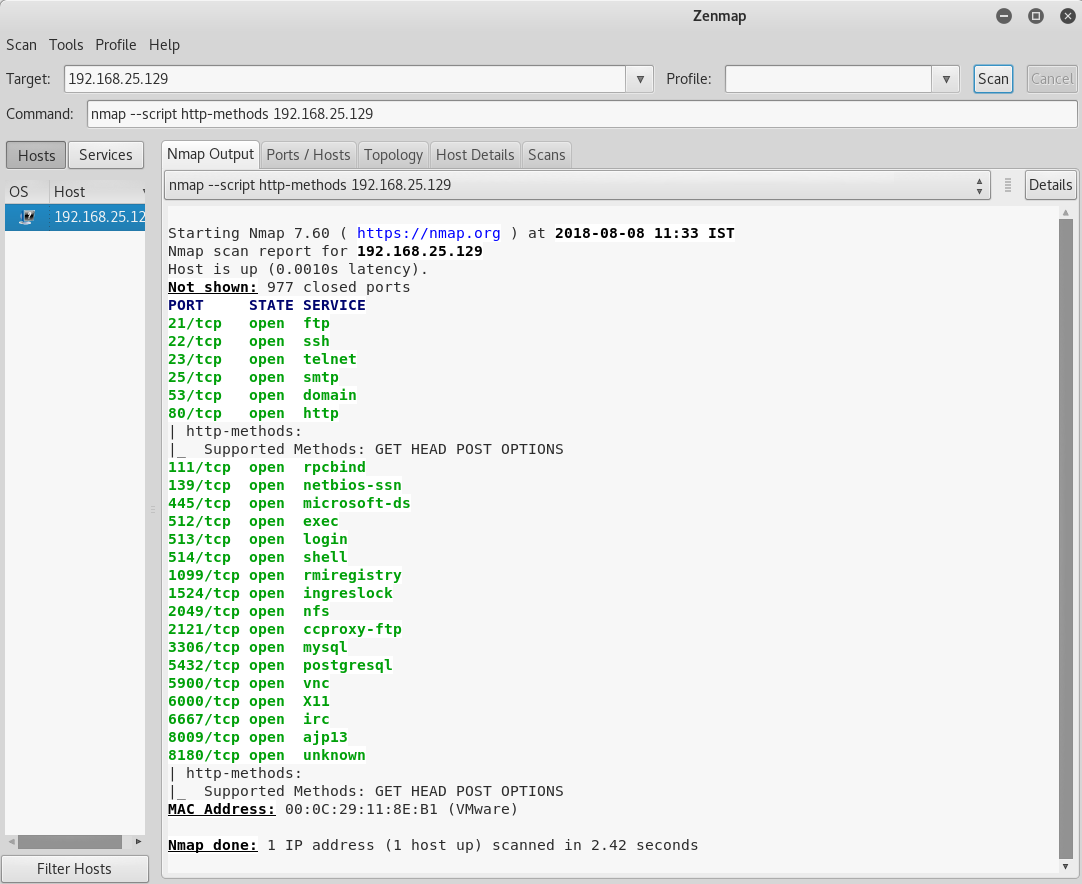The width and height of the screenshot is (1082, 884).
Task: Click in the Target input field
Action: (345, 79)
